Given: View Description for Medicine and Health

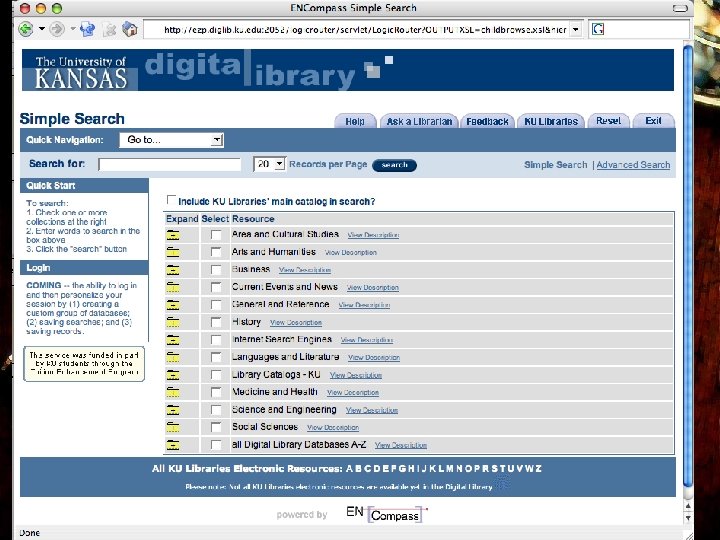Looking at the screenshot, I should tap(353, 393).
